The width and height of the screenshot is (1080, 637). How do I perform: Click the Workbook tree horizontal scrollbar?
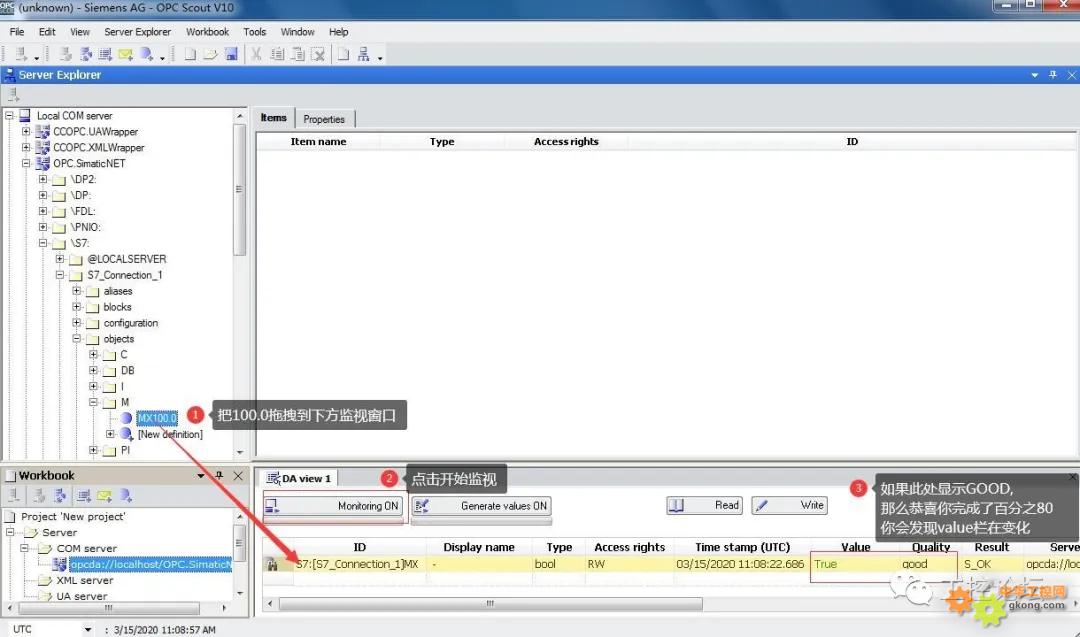[109, 608]
